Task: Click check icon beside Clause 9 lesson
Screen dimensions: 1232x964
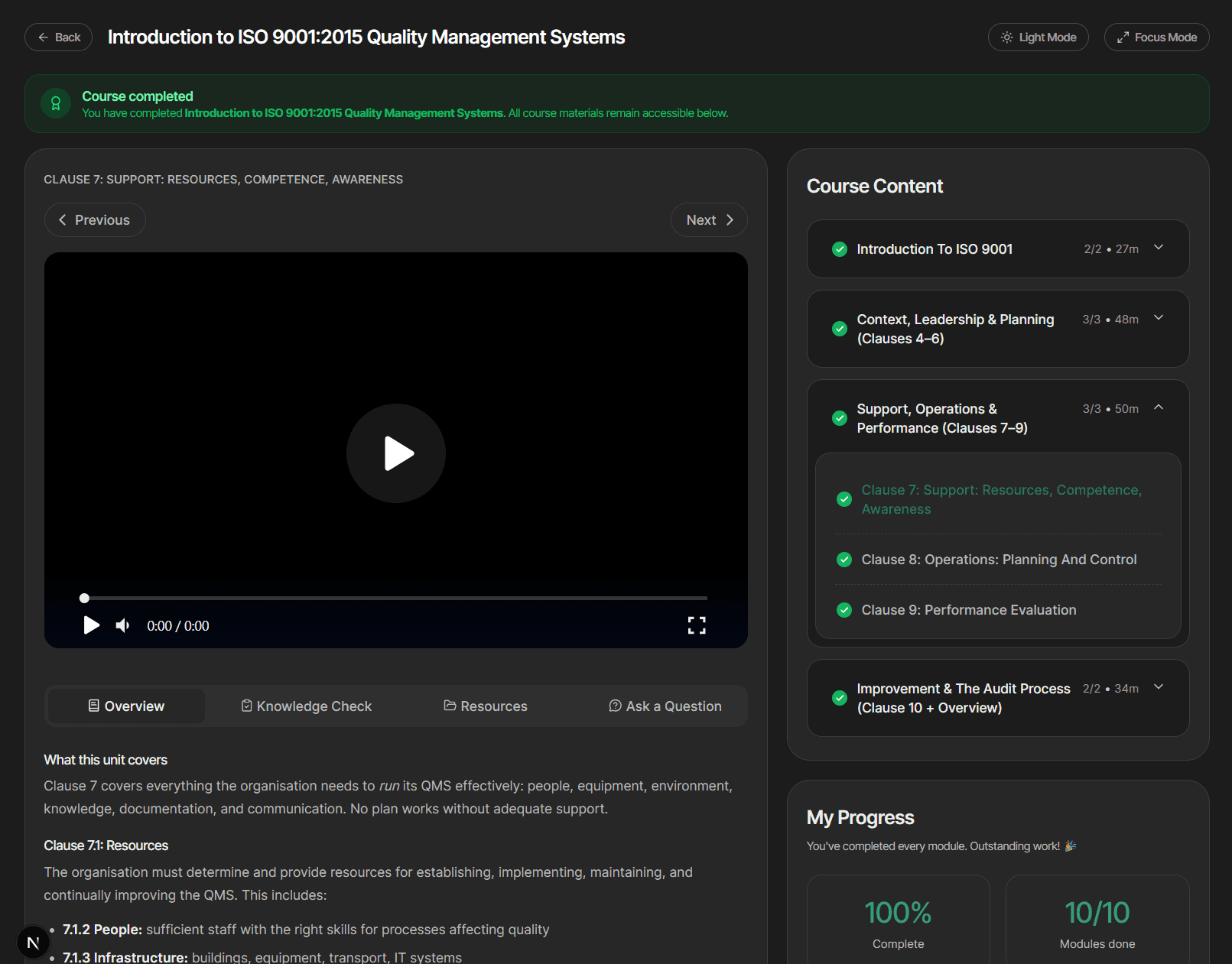Action: click(844, 610)
